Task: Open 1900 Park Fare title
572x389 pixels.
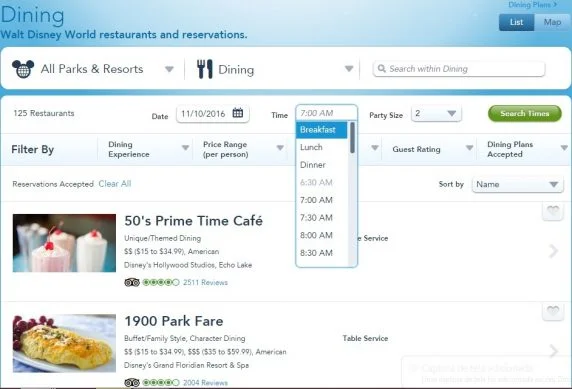Action: point(174,321)
